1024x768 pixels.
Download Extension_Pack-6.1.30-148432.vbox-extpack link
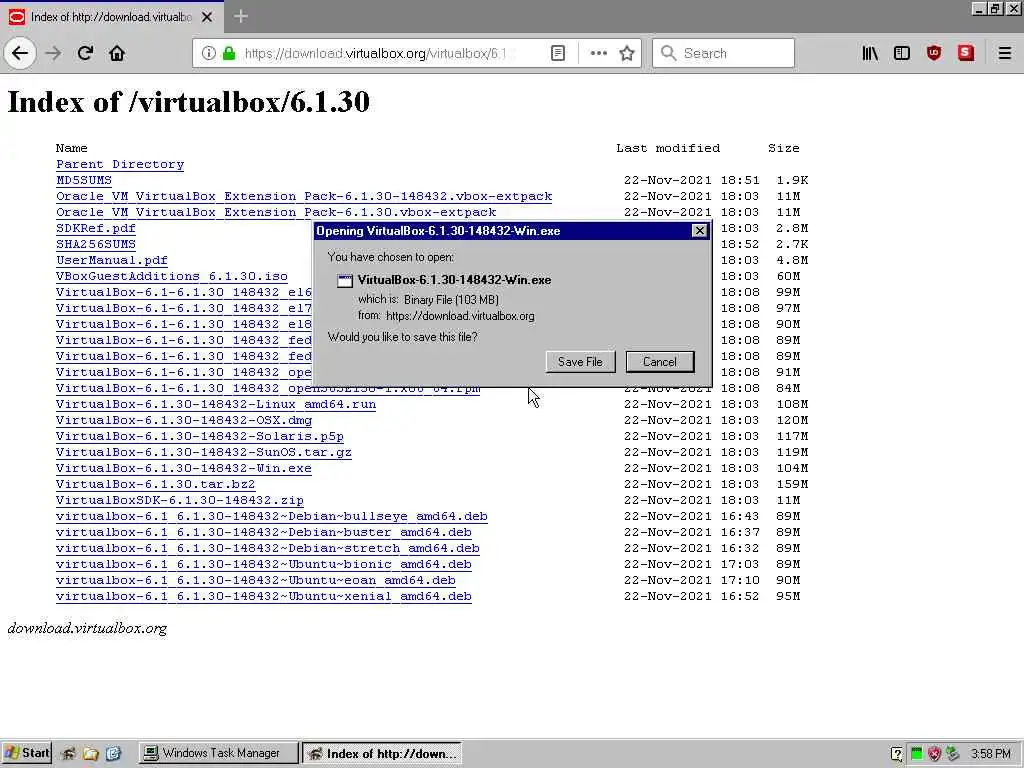304,197
